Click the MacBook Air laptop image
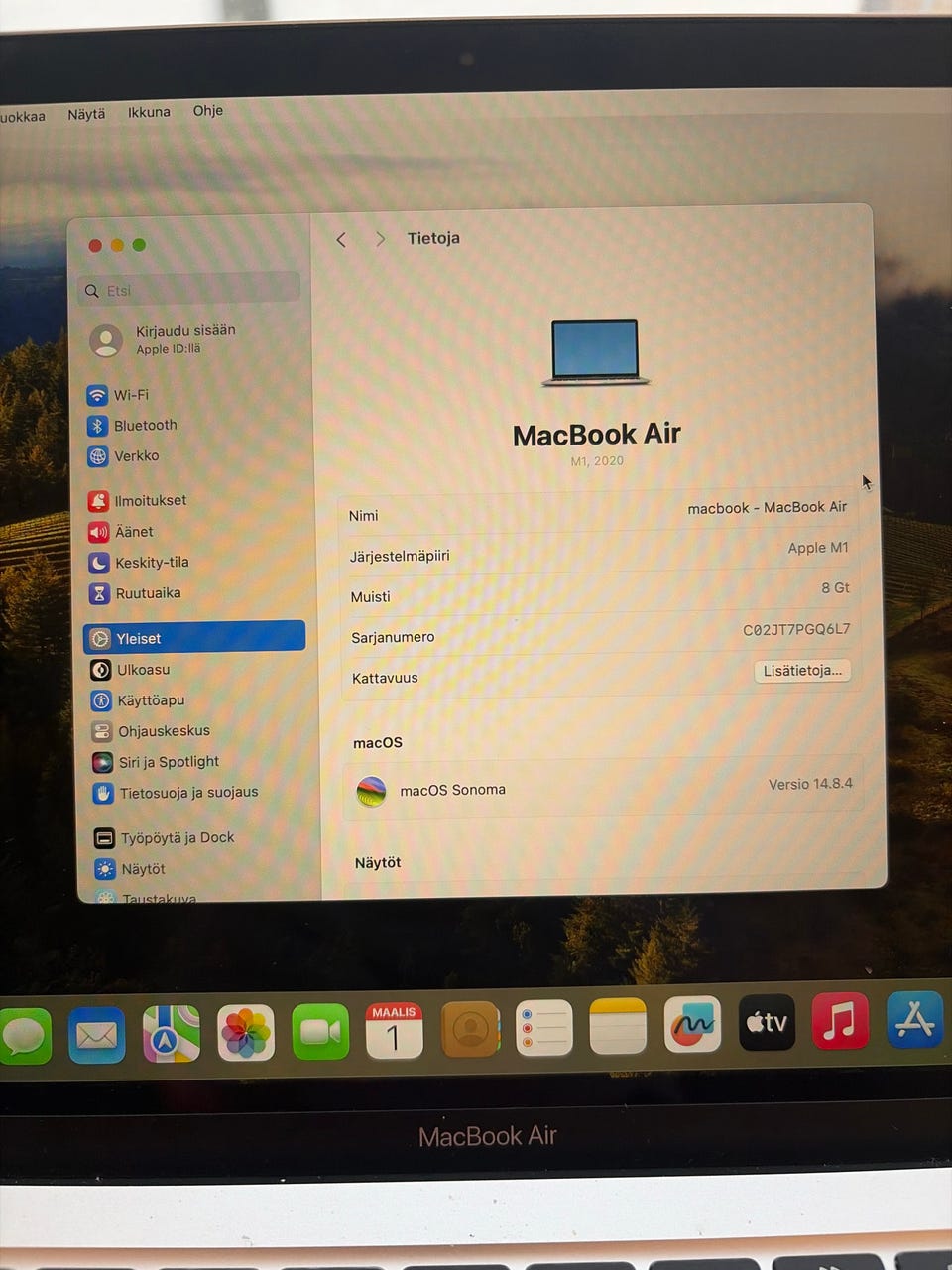 coord(596,353)
